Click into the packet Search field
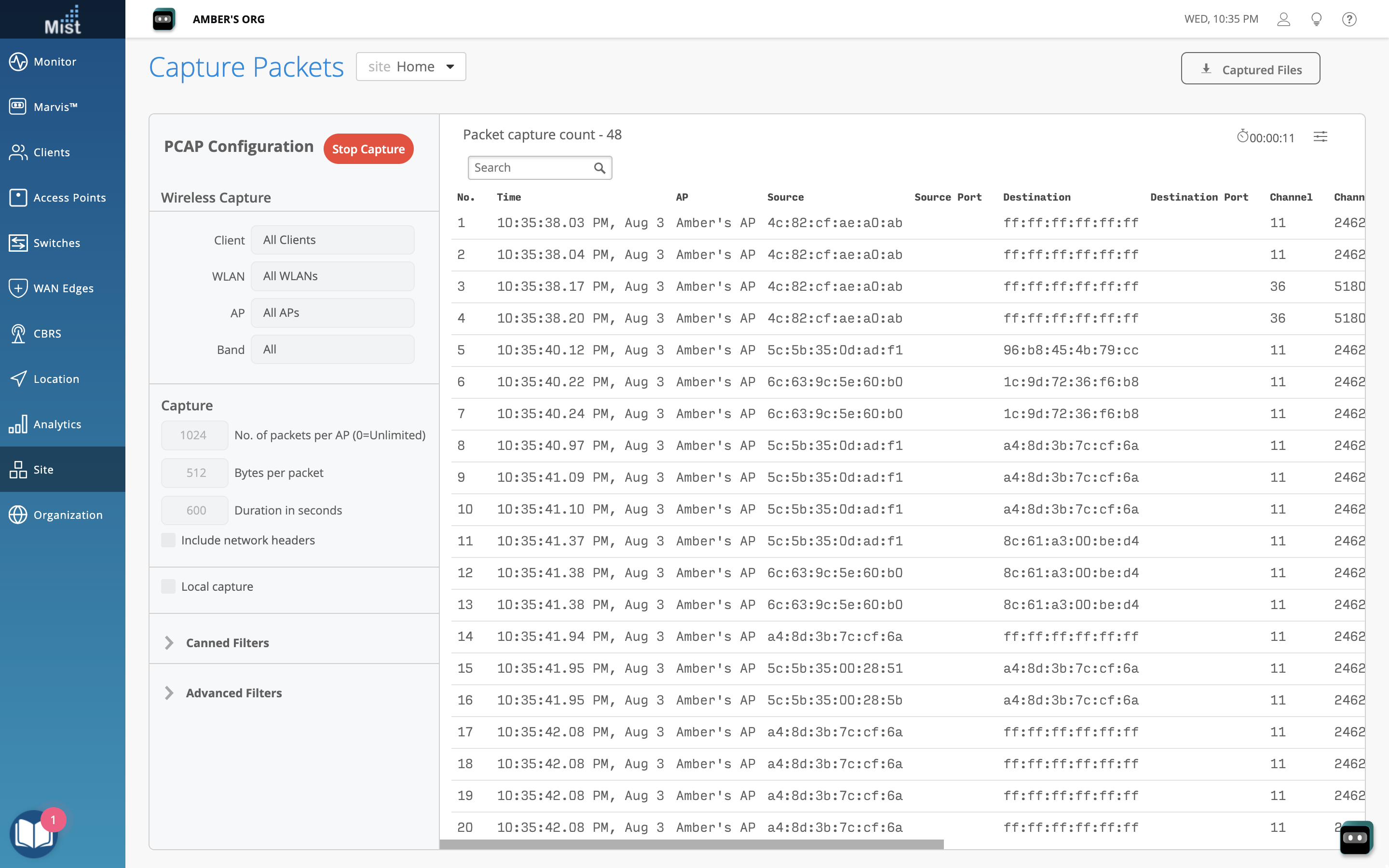Screen dimensions: 1389x868 click(x=529, y=168)
